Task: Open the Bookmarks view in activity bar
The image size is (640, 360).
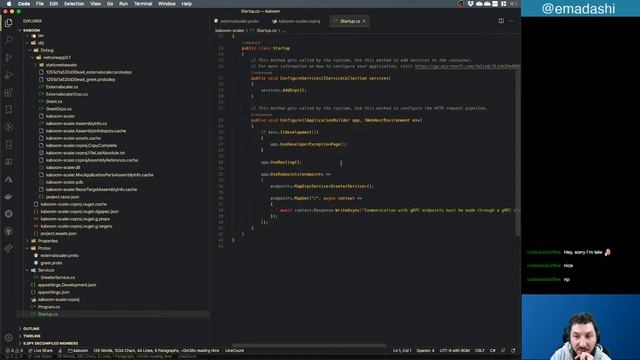Action: (9, 110)
